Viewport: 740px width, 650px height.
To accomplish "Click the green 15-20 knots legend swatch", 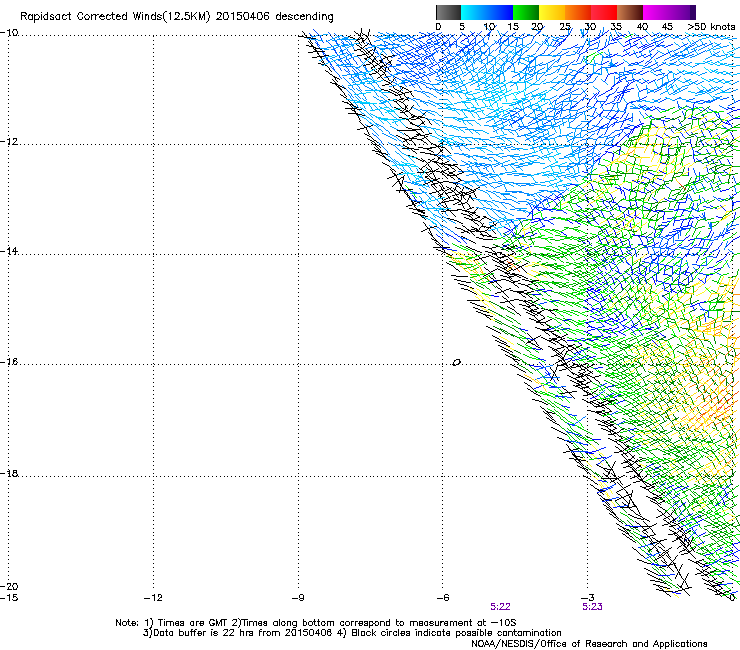I will click(526, 12).
